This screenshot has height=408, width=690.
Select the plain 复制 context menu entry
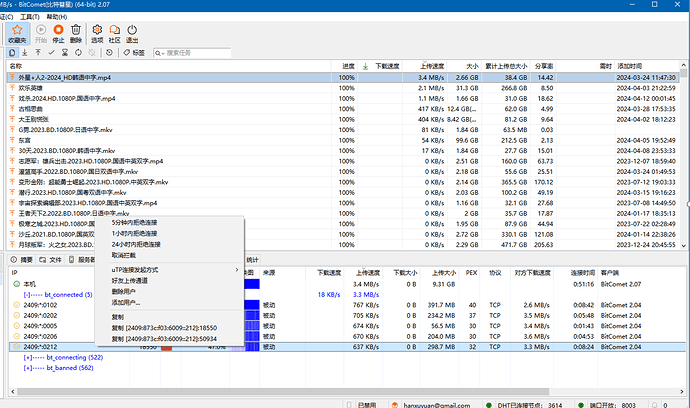coord(117,317)
